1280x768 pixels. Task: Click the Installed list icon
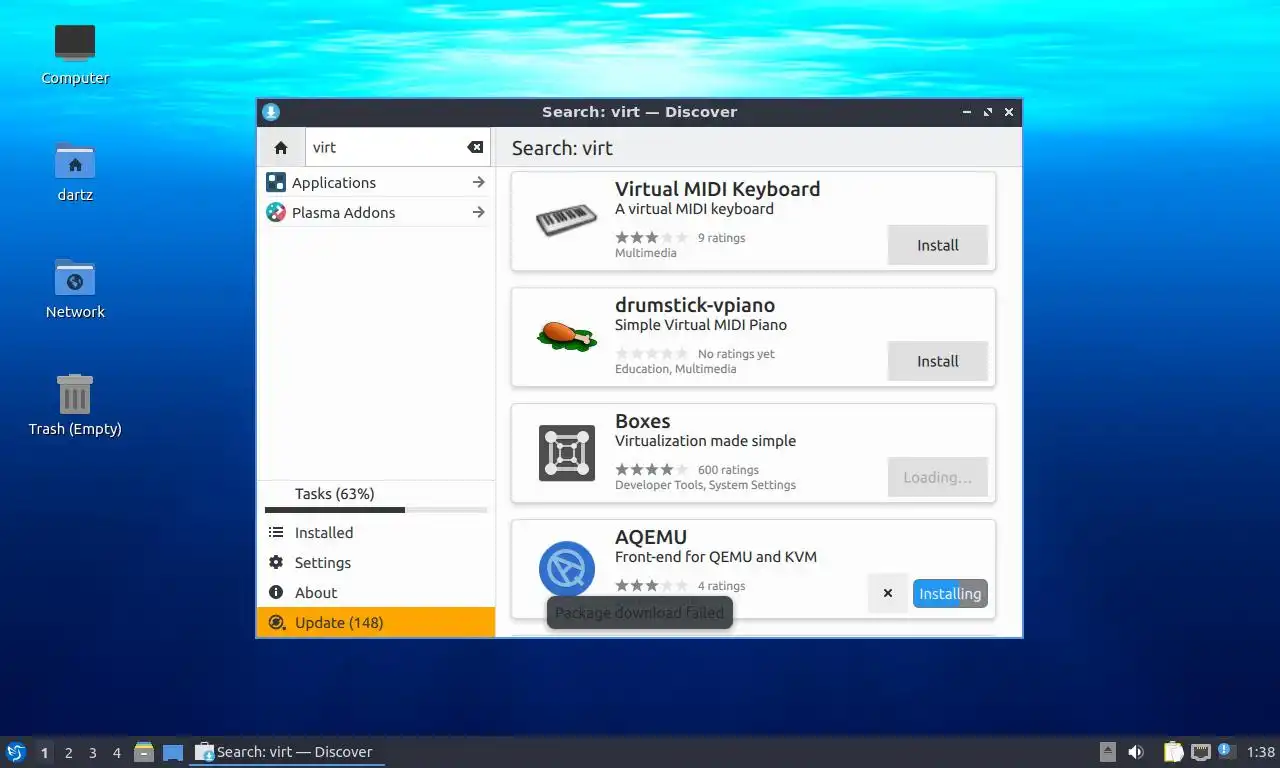pyautogui.click(x=276, y=533)
